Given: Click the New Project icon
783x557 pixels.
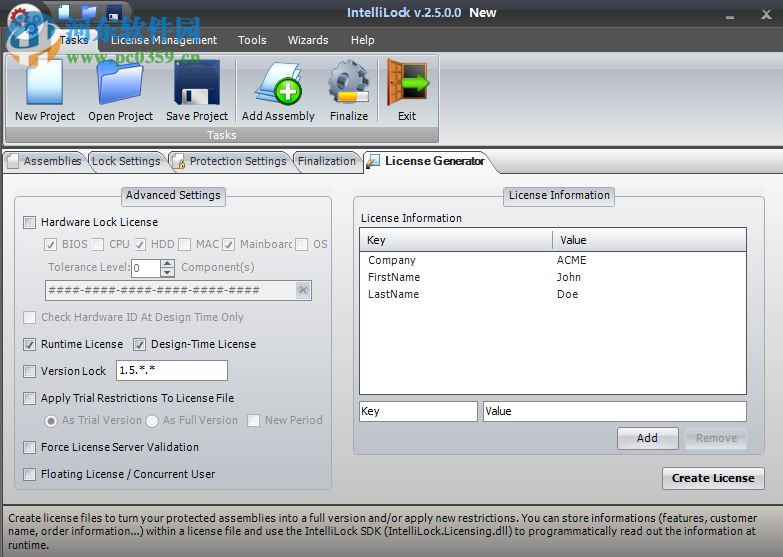Looking at the screenshot, I should 44,82.
